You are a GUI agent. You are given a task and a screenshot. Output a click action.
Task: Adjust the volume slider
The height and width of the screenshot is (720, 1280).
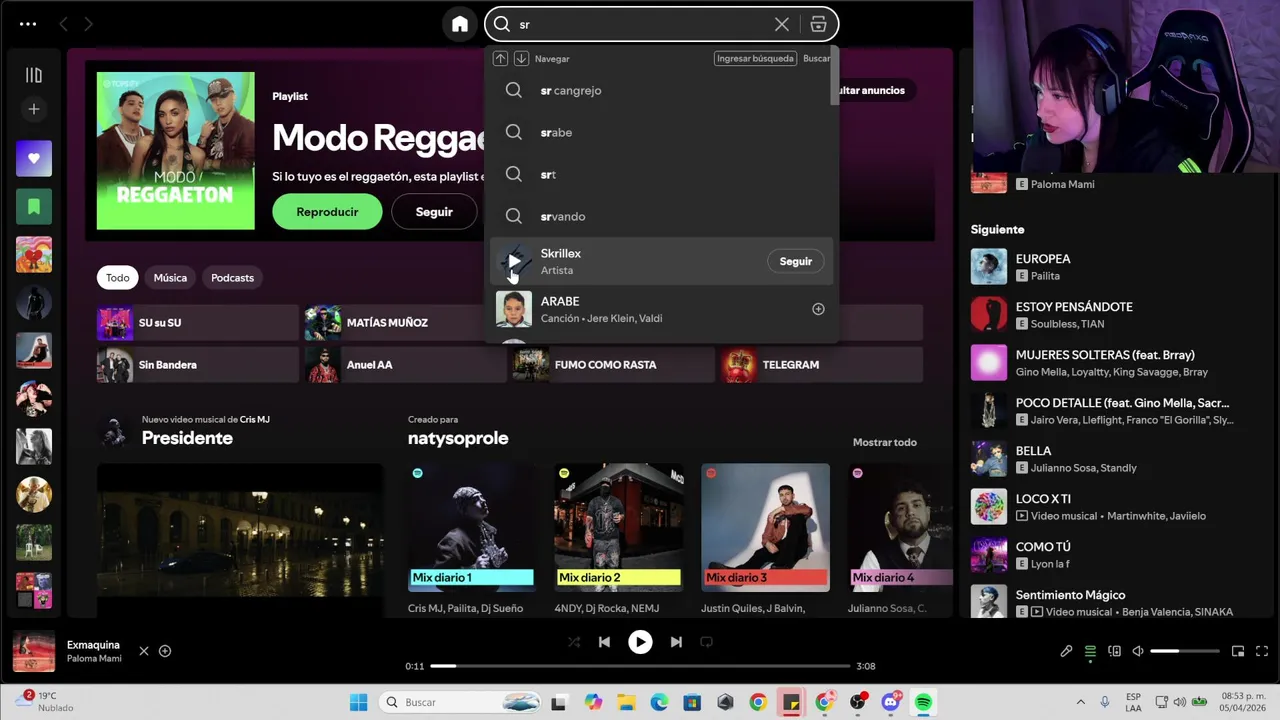tap(1185, 651)
